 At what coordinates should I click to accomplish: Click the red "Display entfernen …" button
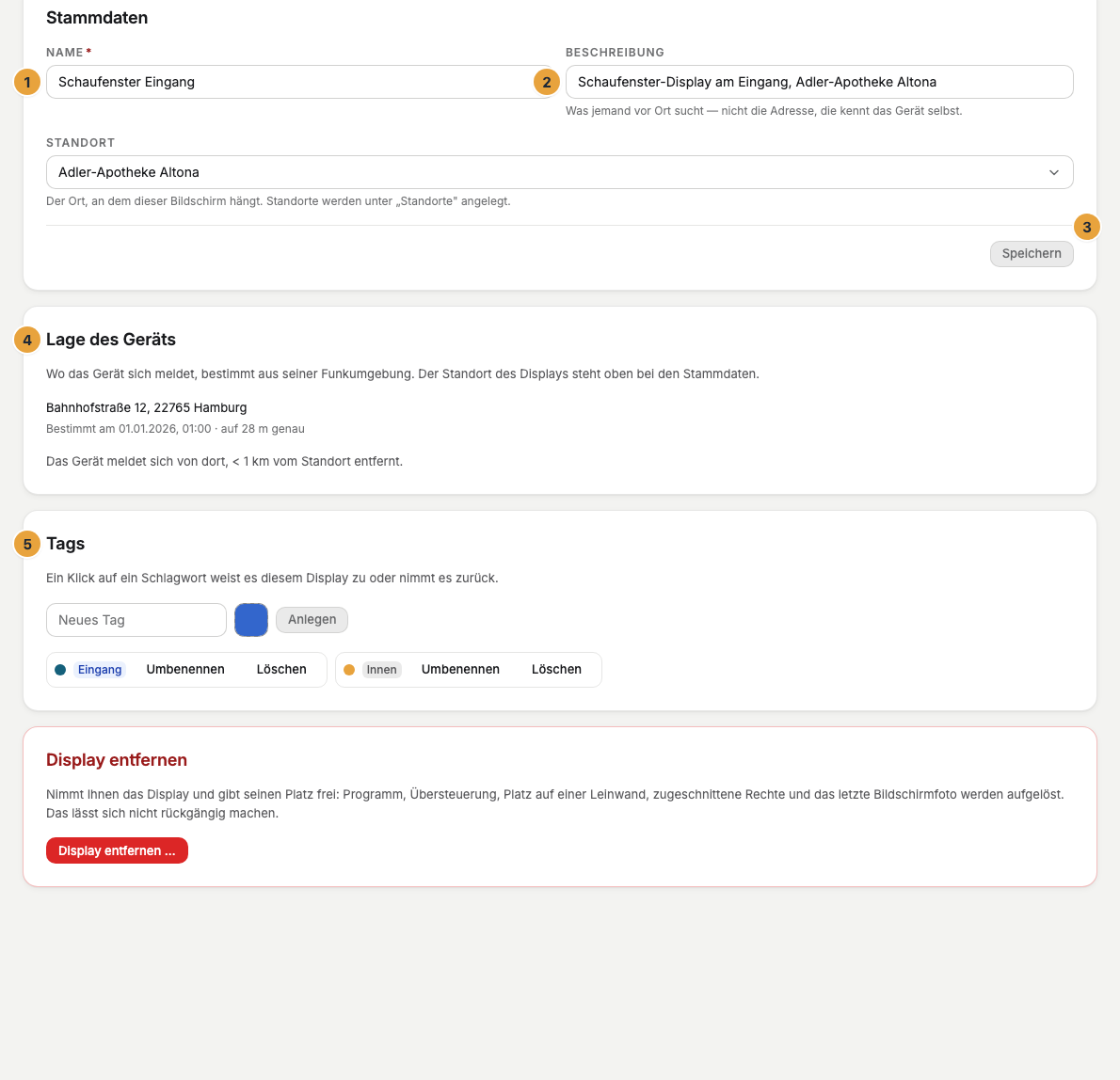117,850
